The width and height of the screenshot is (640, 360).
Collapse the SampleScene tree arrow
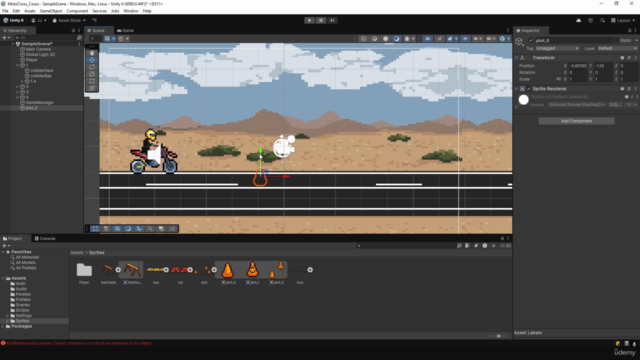[13, 44]
